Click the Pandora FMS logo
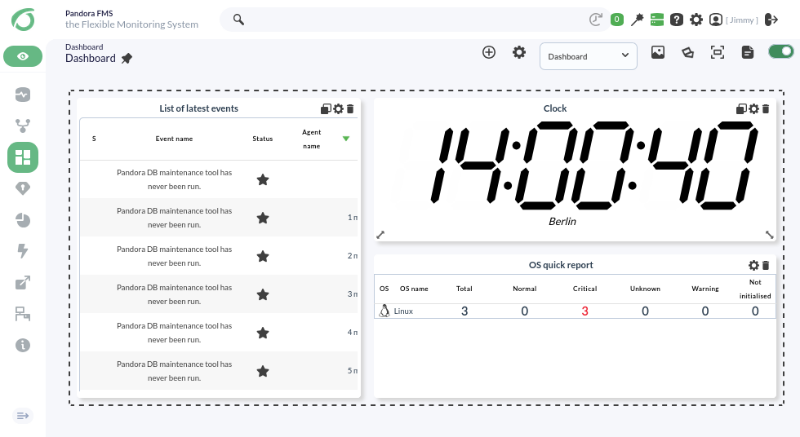Viewport: 800px width, 437px height. click(x=23, y=20)
